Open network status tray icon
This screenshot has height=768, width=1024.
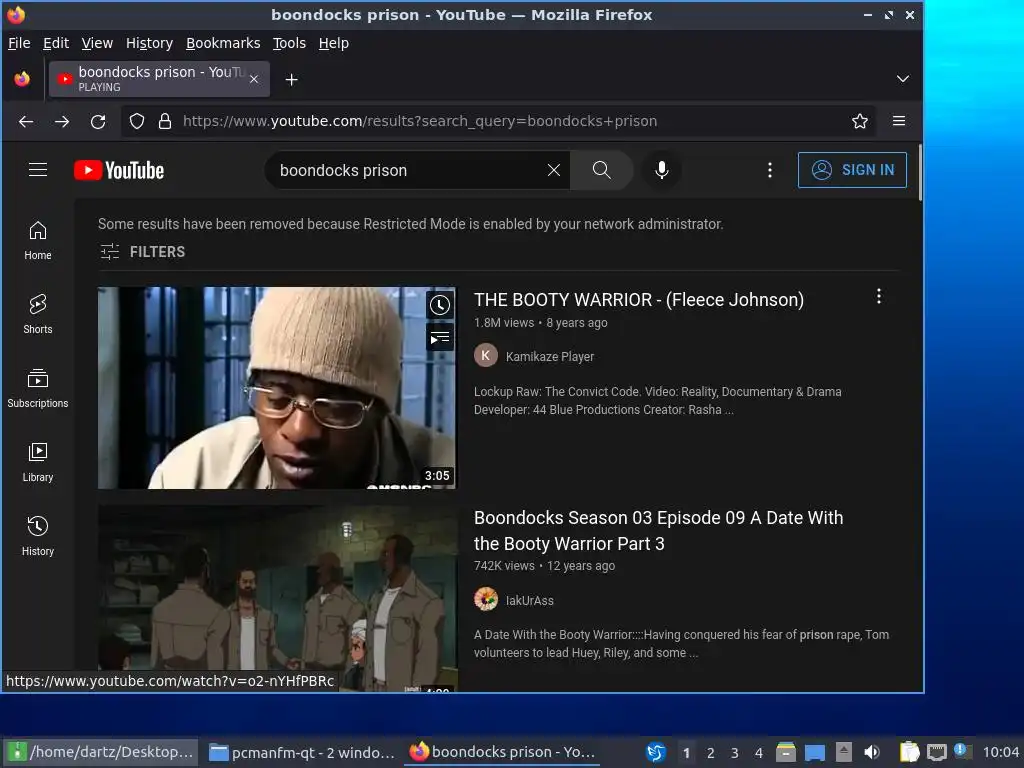(x=936, y=752)
